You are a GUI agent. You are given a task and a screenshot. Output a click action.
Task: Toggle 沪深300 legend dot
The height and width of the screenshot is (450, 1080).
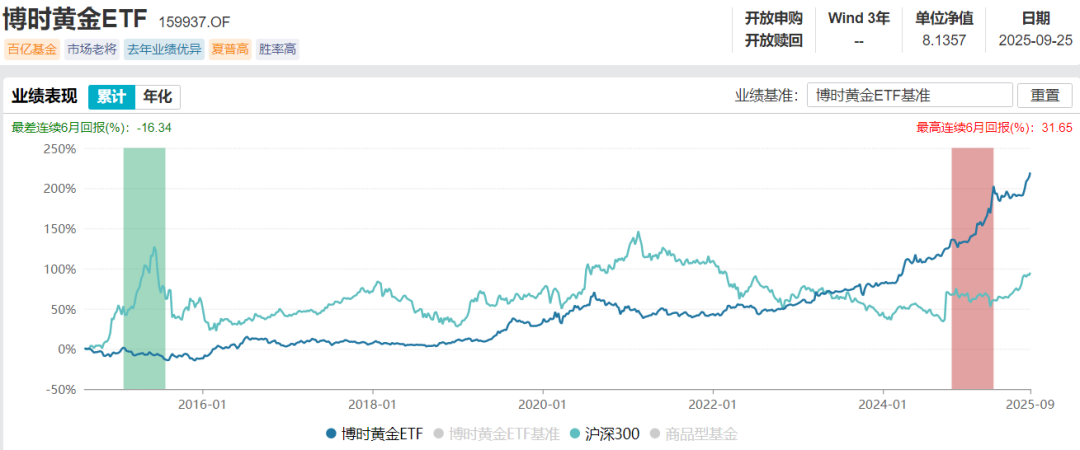(575, 434)
